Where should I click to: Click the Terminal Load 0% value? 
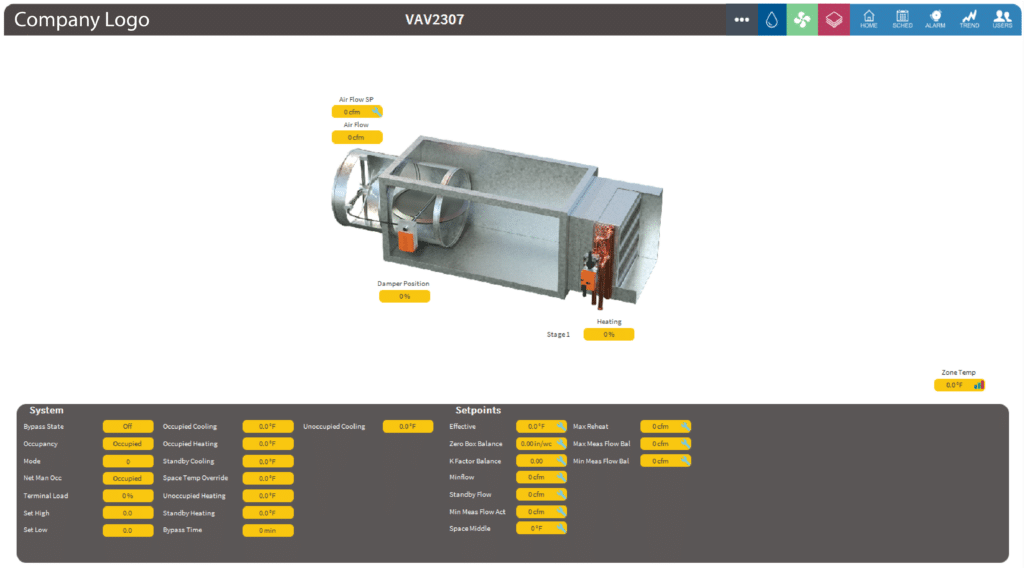[x=128, y=496]
